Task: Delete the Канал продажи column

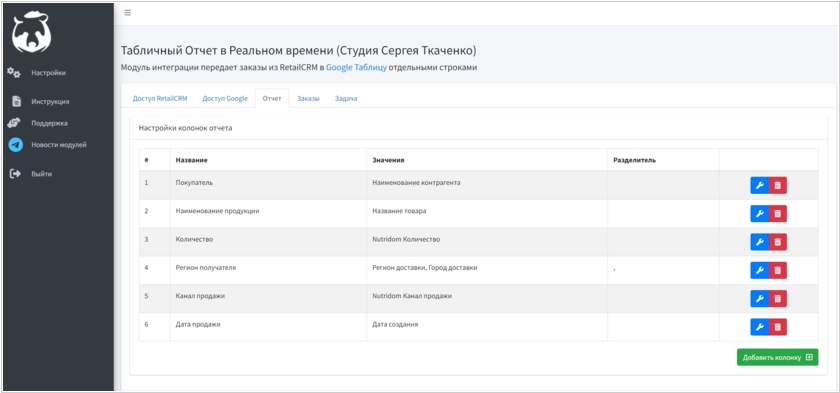Action: [778, 299]
